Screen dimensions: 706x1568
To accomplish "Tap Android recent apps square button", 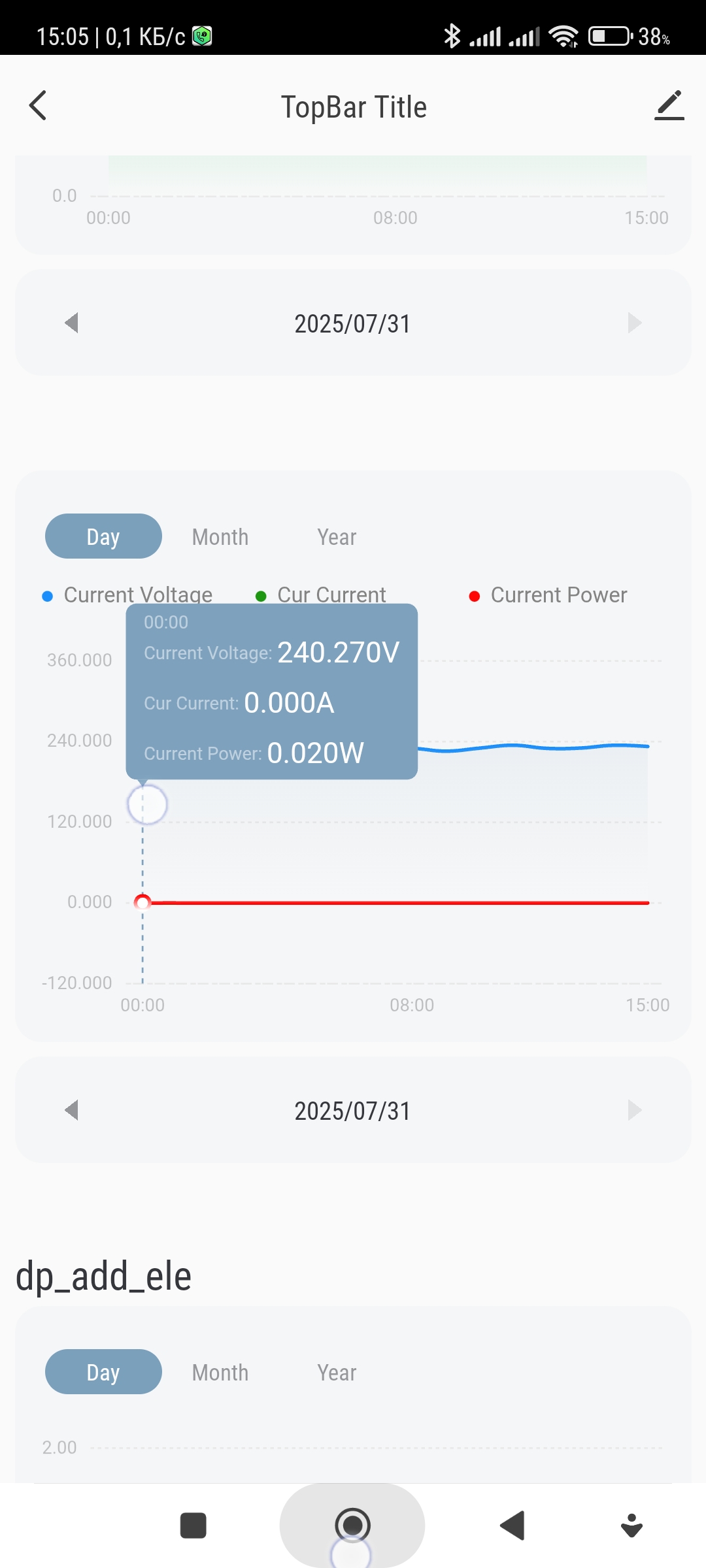I will click(193, 1526).
